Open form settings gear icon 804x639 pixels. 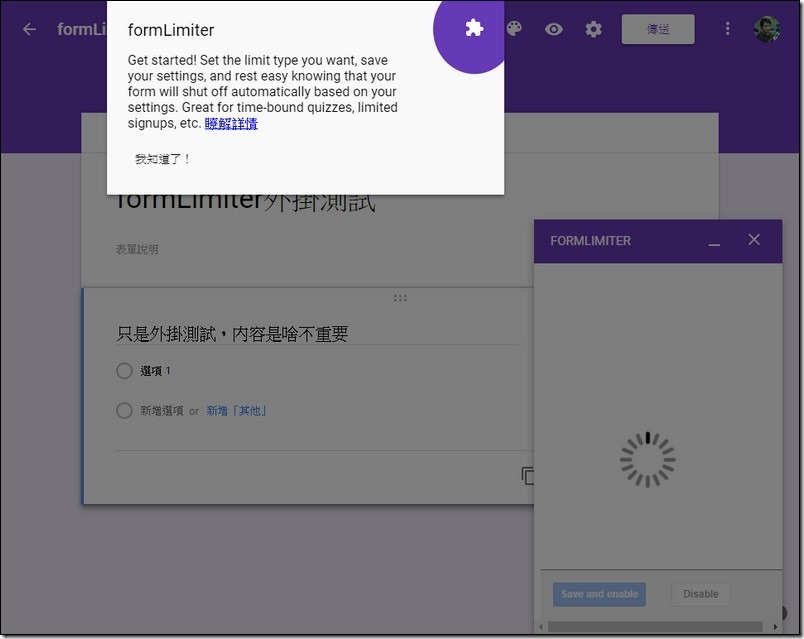click(594, 29)
